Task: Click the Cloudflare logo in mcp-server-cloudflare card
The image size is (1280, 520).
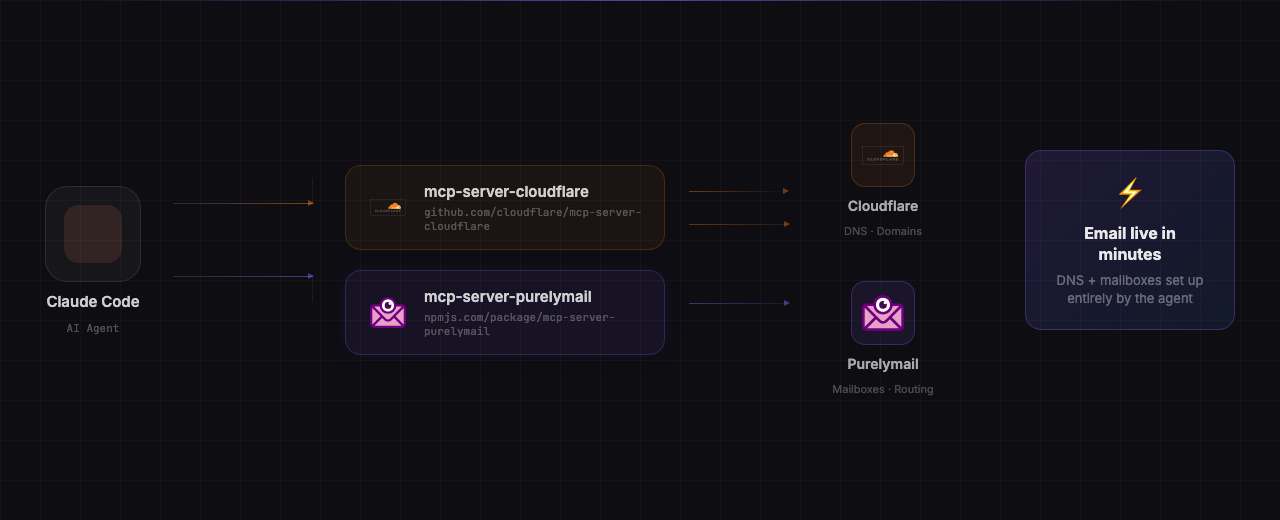Action: tap(388, 207)
